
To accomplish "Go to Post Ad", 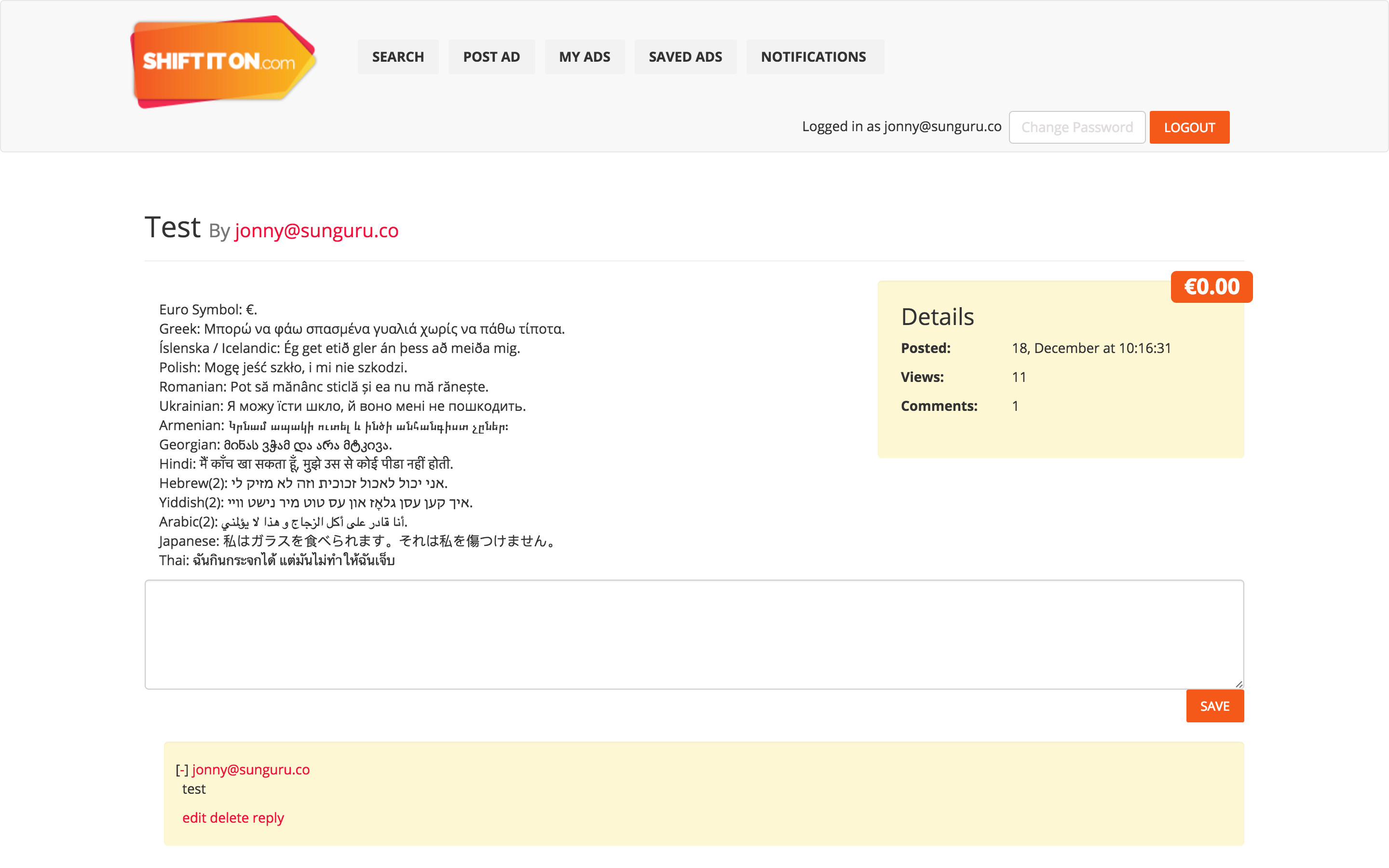I will tap(491, 57).
